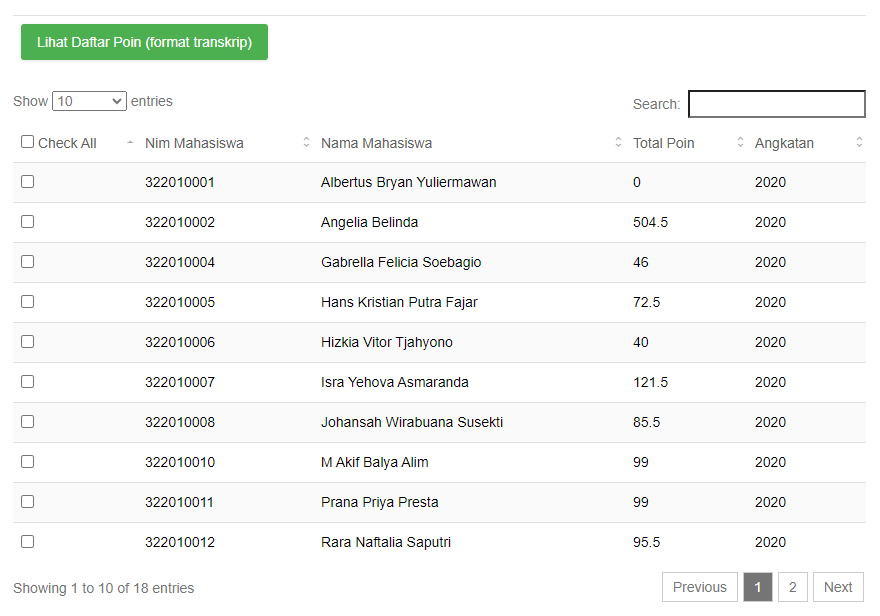Open Lihat Daftar Poin (format transkrip)
This screenshot has height=616, width=880.
144,42
